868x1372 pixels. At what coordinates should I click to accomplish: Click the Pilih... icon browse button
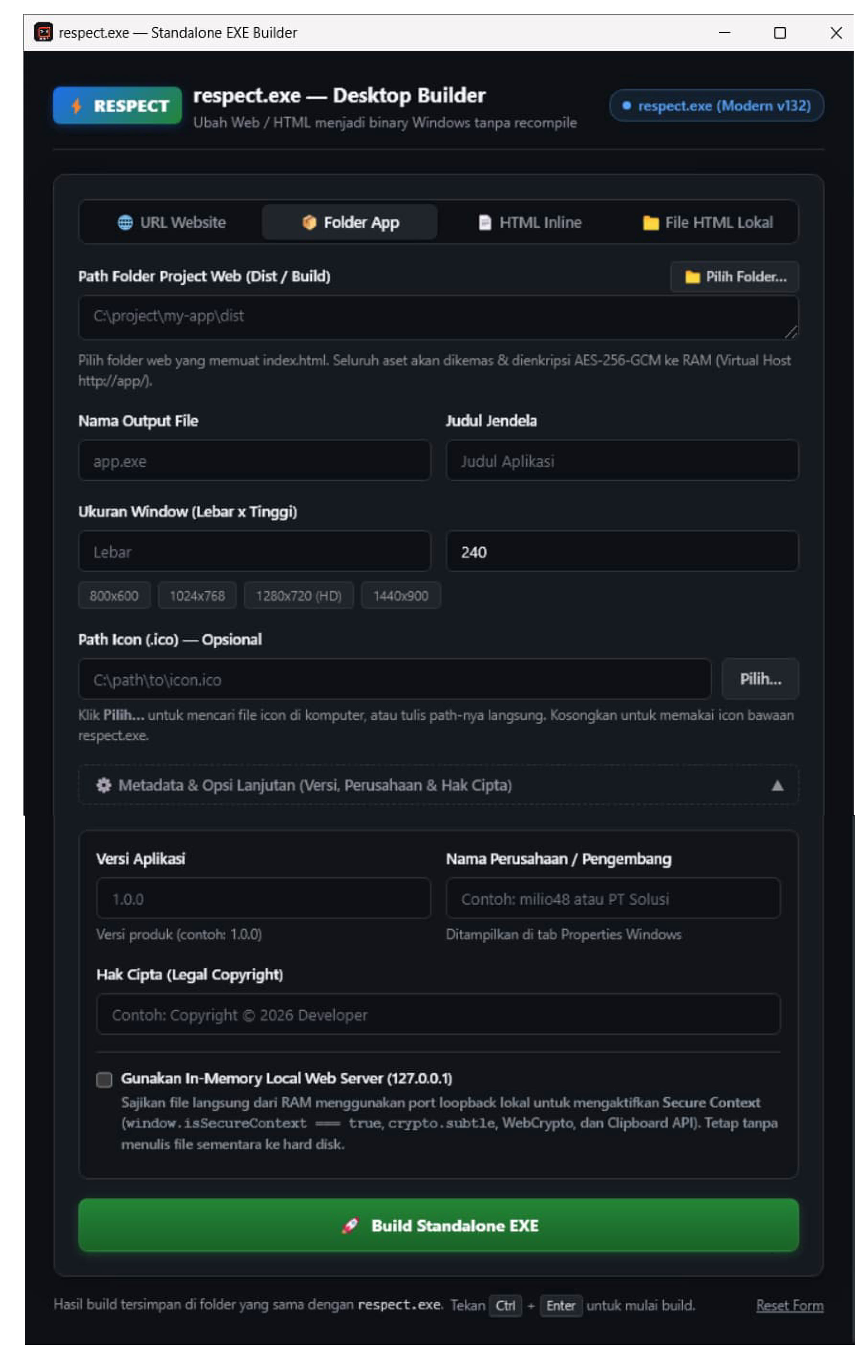(760, 679)
